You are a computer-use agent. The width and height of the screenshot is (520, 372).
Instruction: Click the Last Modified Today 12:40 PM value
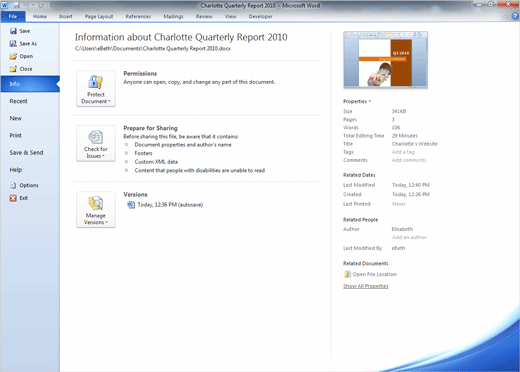411,185
